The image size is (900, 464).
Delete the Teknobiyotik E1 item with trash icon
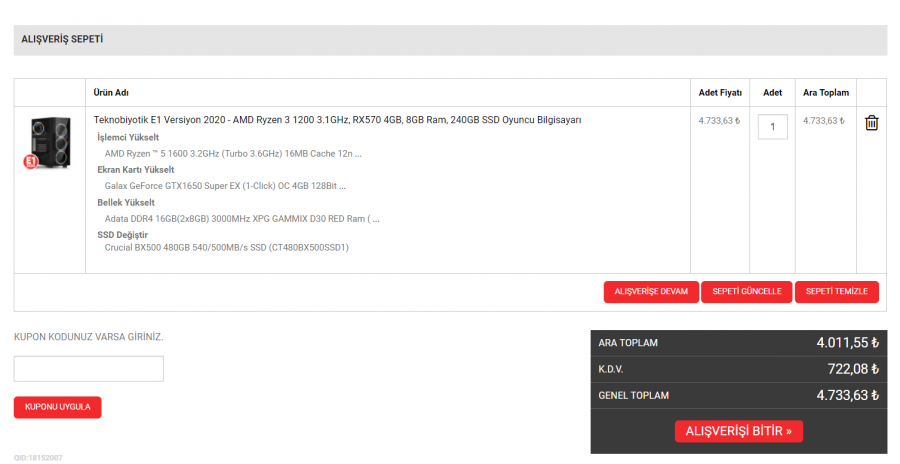[871, 122]
